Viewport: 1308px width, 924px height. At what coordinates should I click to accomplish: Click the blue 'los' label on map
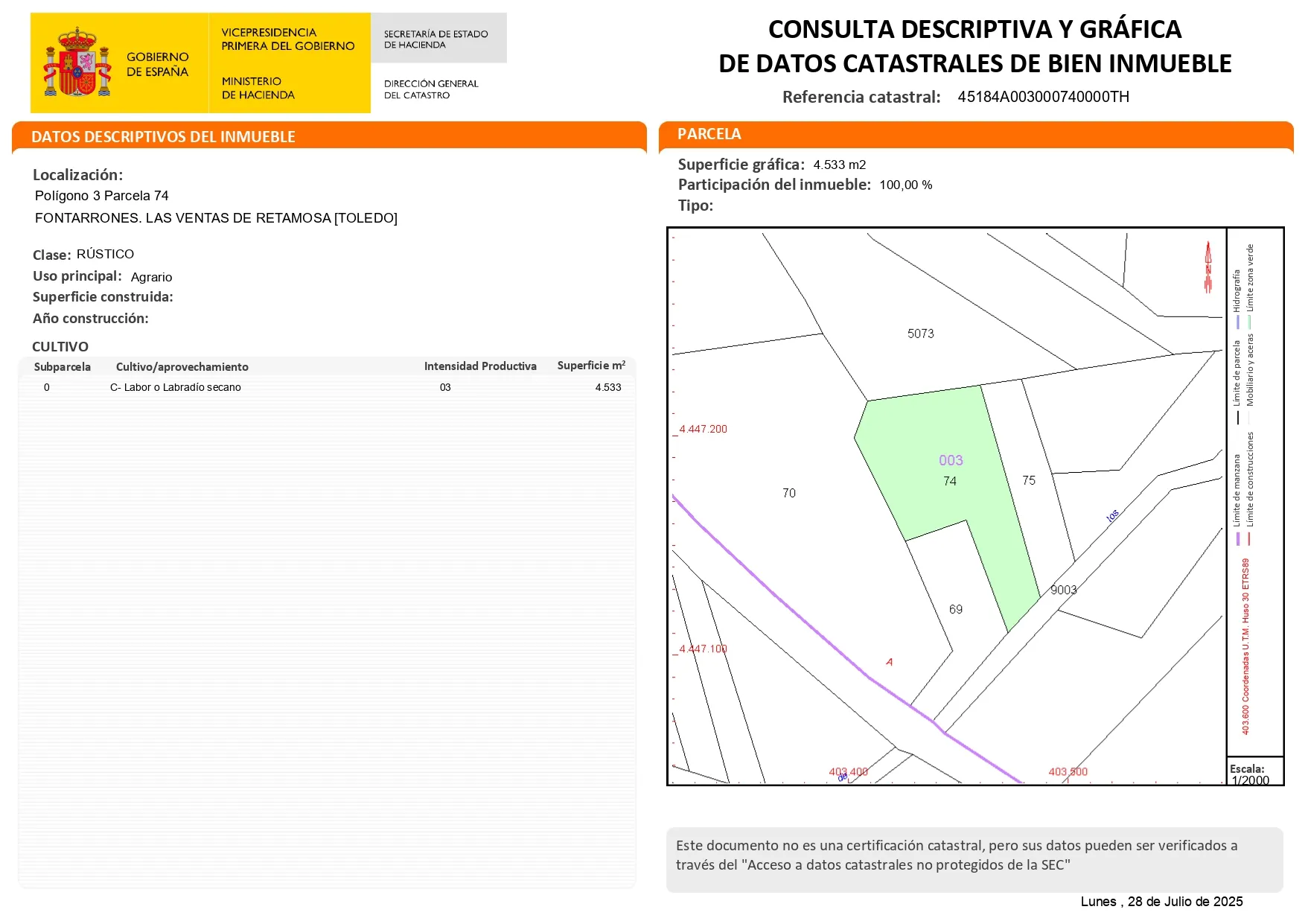coord(1112,516)
